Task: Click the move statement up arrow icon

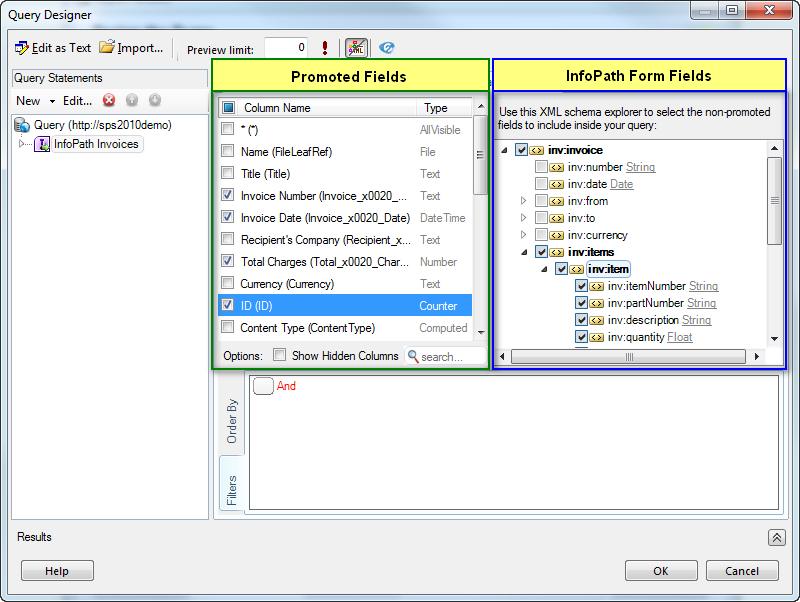Action: pos(132,100)
